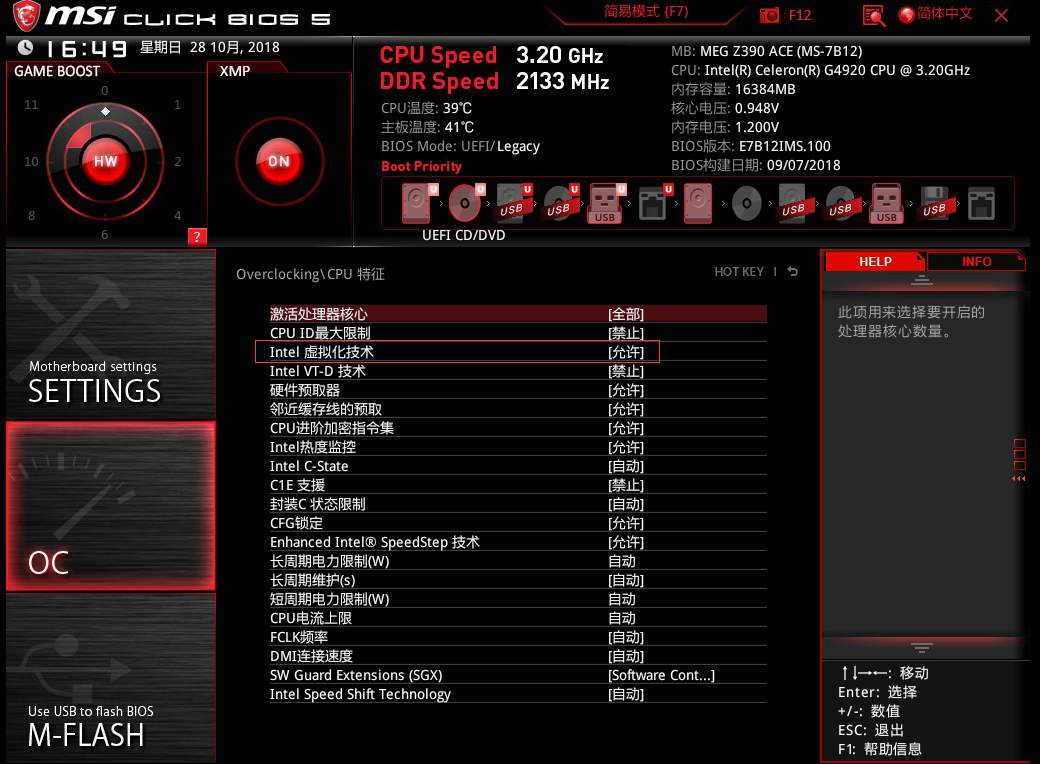Click the Overclocking\CPU 特征 breadcrumb
The height and width of the screenshot is (764, 1040).
[x=310, y=275]
